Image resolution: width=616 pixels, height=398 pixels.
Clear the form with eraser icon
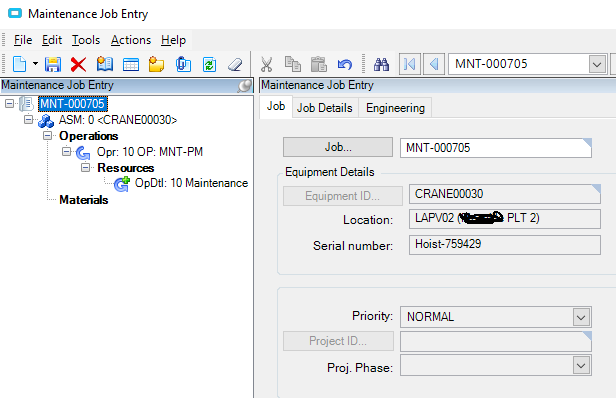[235, 64]
